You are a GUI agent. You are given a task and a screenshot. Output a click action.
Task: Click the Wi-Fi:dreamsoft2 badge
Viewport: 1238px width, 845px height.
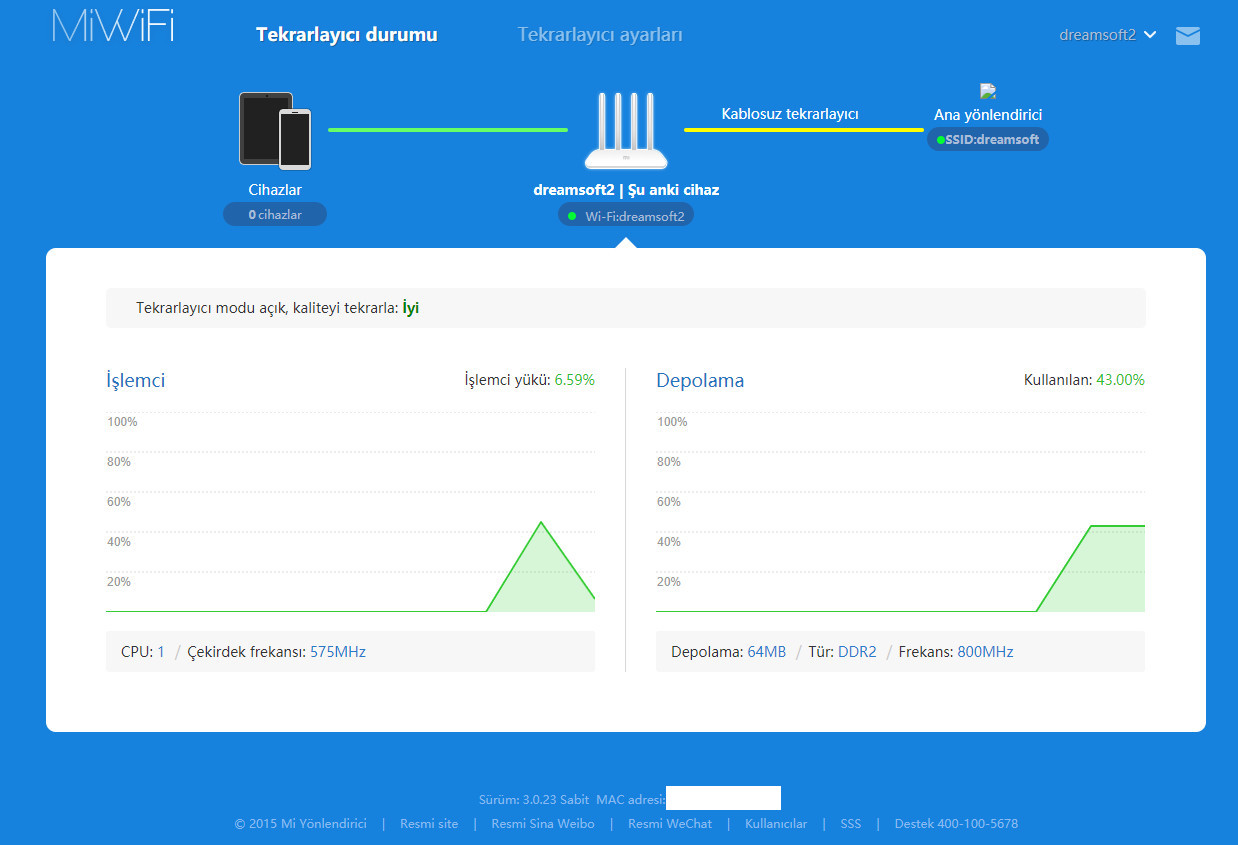626,215
